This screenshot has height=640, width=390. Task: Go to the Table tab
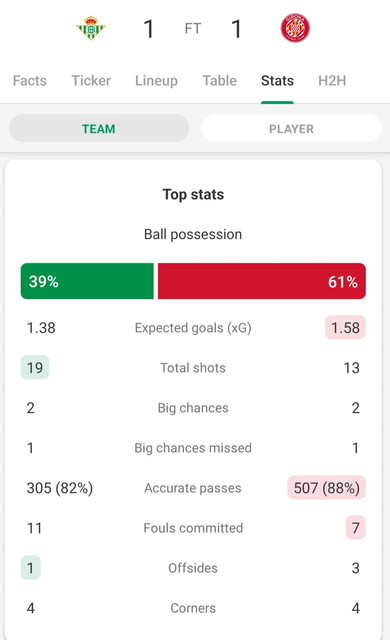[219, 80]
